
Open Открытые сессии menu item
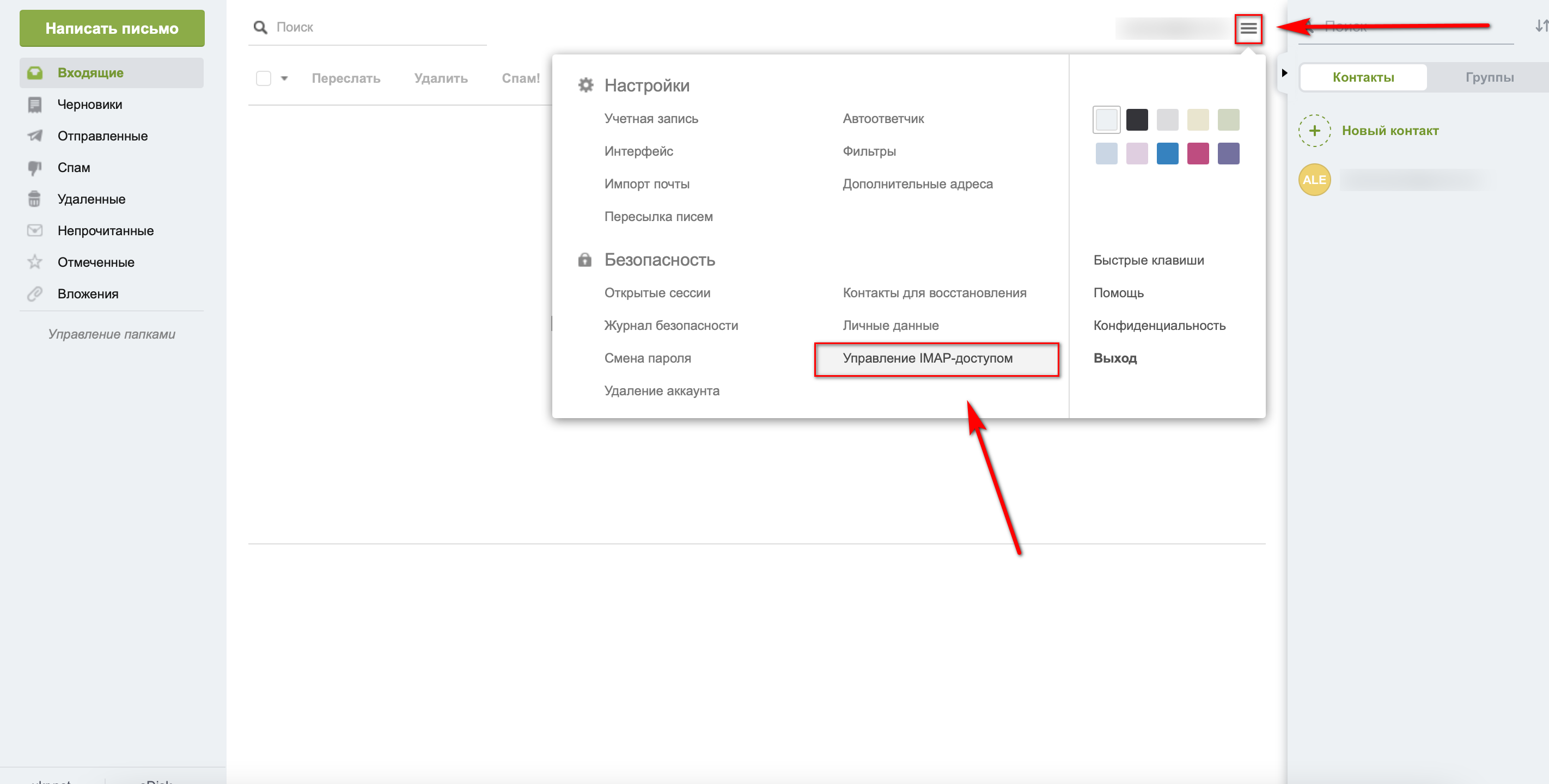657,293
